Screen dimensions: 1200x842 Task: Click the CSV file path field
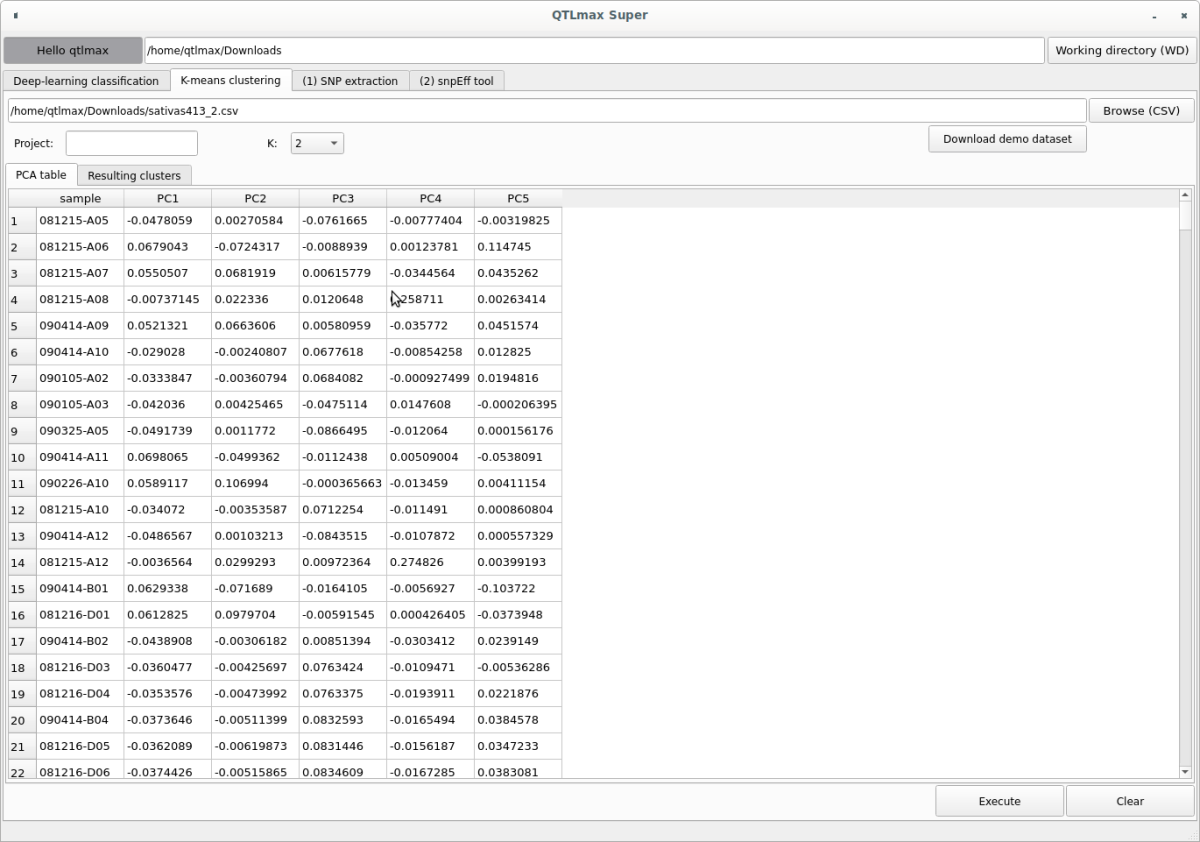pos(546,111)
